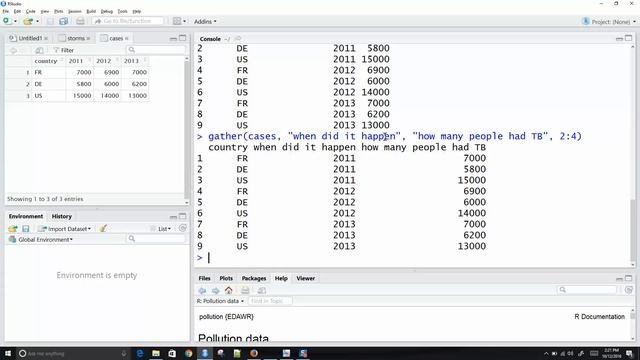Refresh the Environment pane with circular arrow
The width and height of the screenshot is (640, 360).
point(182,229)
